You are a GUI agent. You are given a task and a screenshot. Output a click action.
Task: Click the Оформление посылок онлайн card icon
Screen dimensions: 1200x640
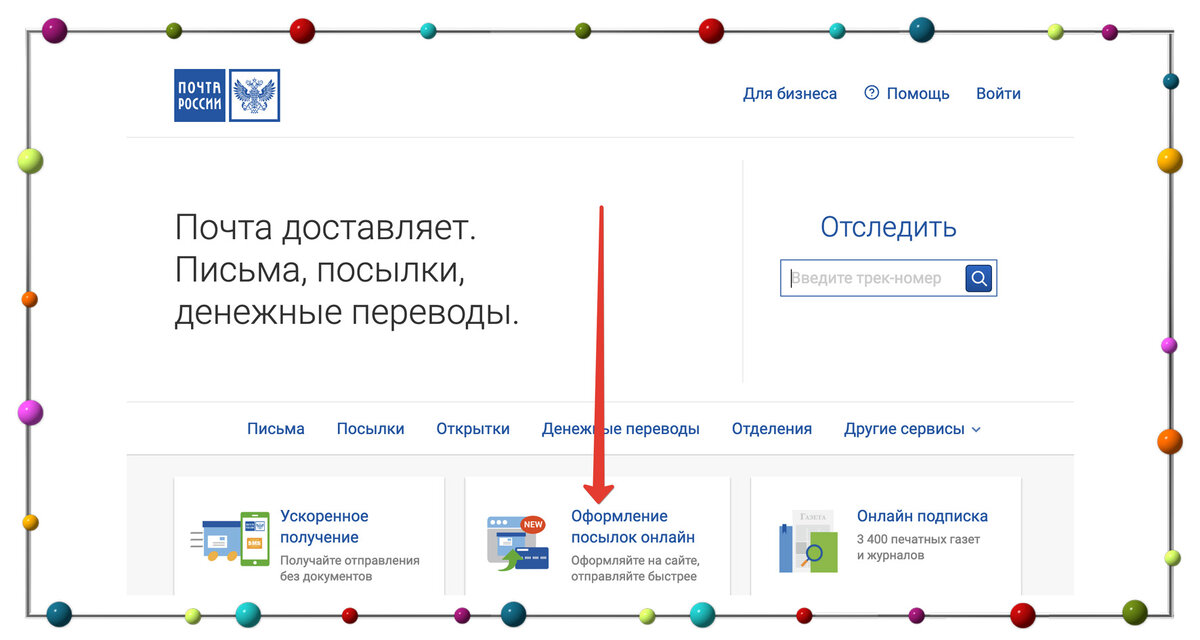coord(516,544)
